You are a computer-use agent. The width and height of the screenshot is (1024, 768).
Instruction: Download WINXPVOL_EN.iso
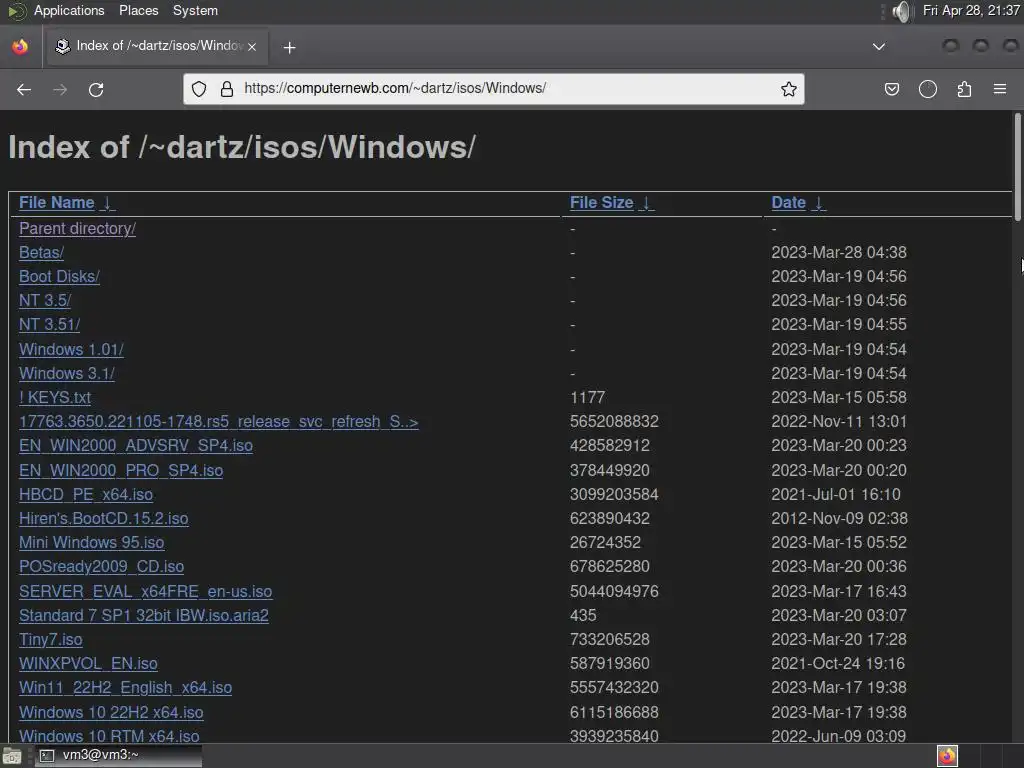(88, 664)
